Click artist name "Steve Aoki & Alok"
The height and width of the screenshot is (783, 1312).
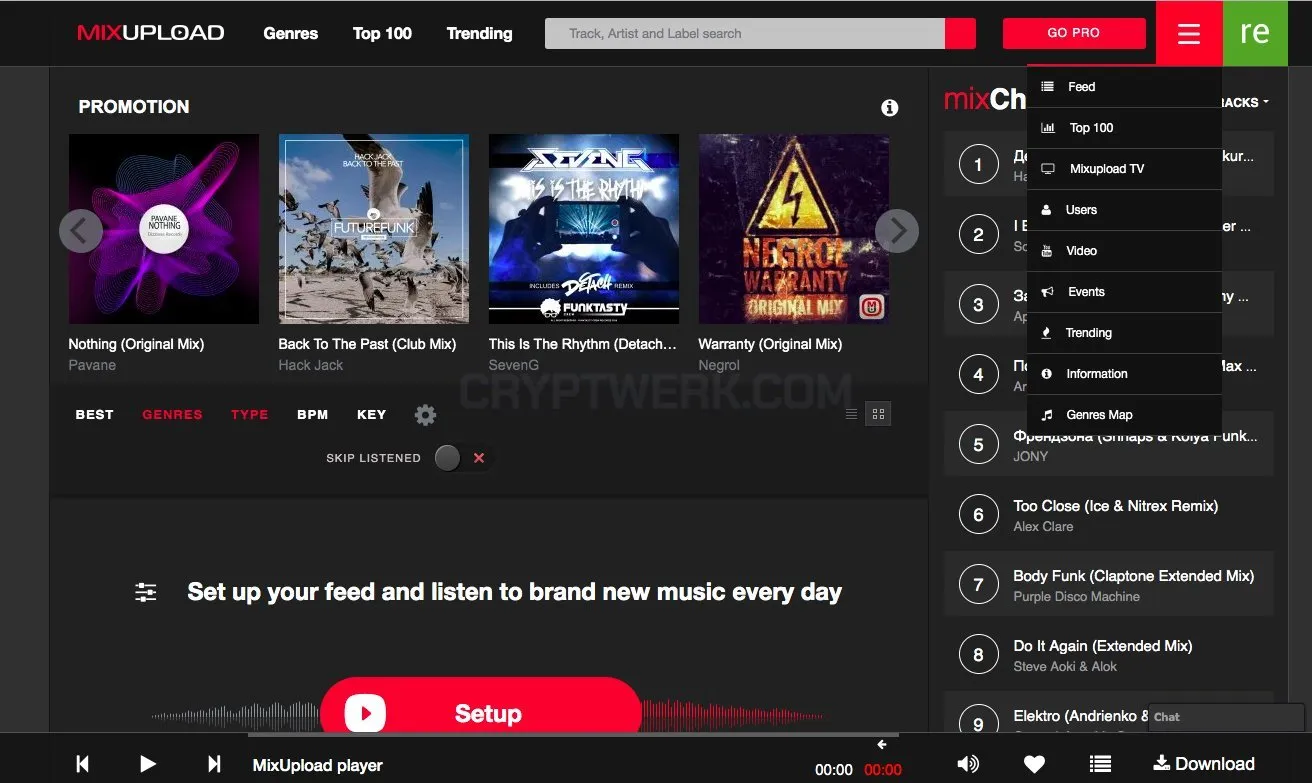[x=1065, y=667]
